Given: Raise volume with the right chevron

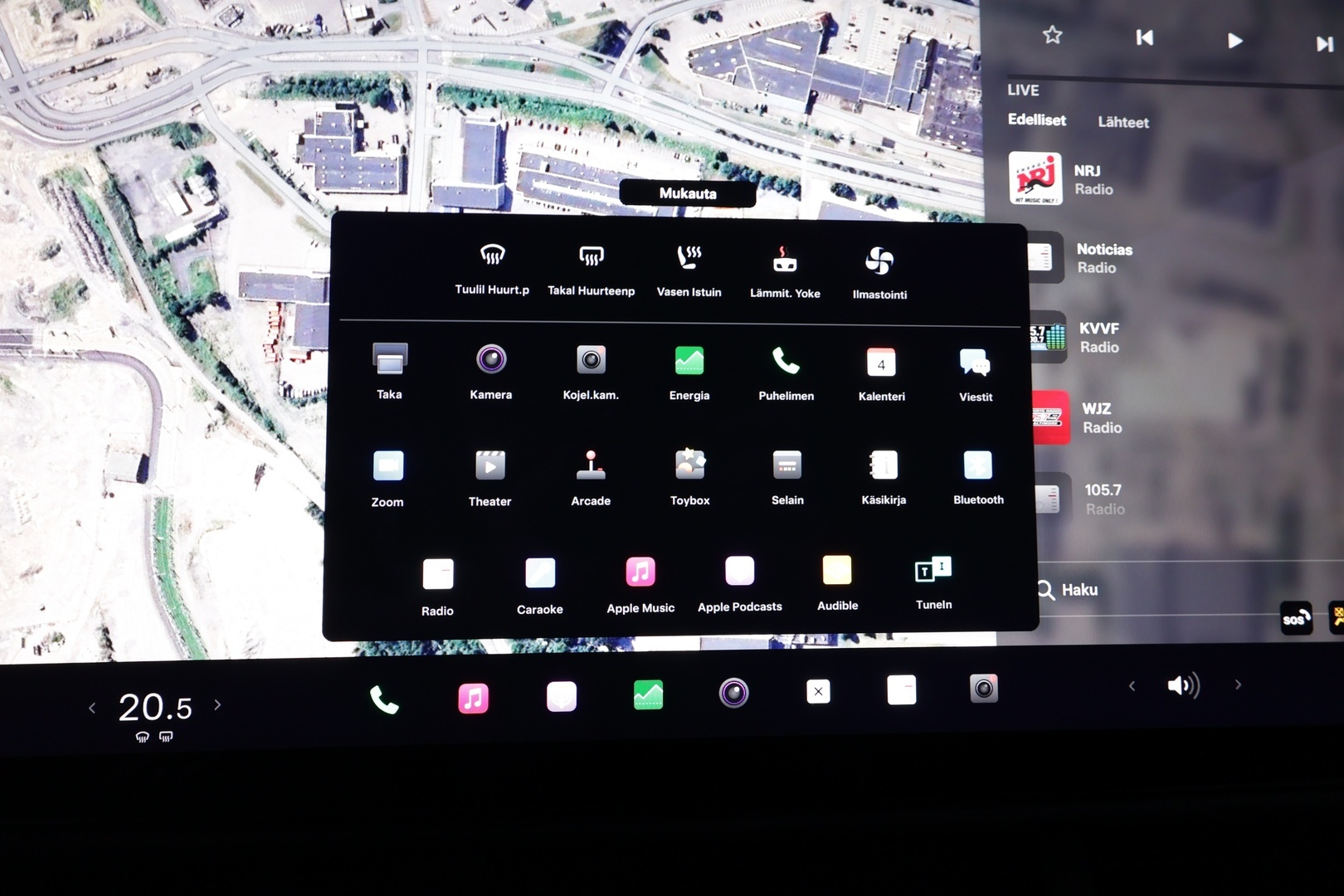Looking at the screenshot, I should pos(1238,684).
